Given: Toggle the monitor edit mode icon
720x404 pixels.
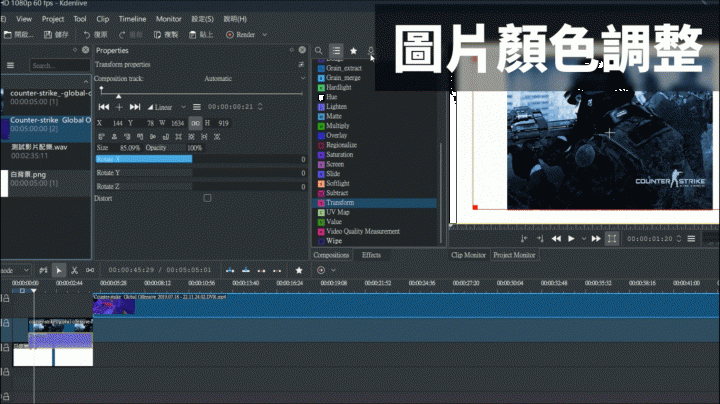Looking at the screenshot, I should [x=612, y=239].
